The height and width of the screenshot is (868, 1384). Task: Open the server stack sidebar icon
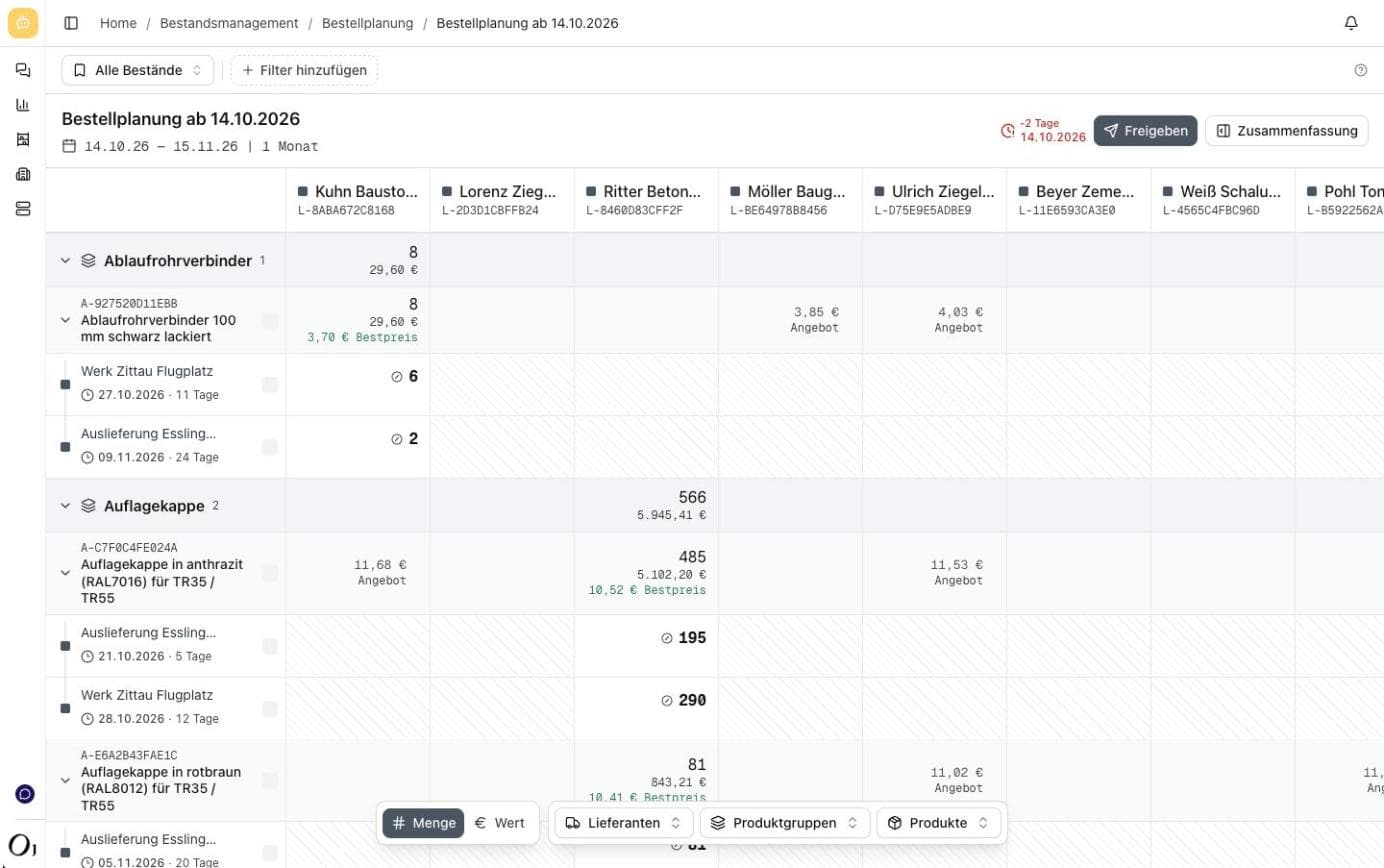23,208
